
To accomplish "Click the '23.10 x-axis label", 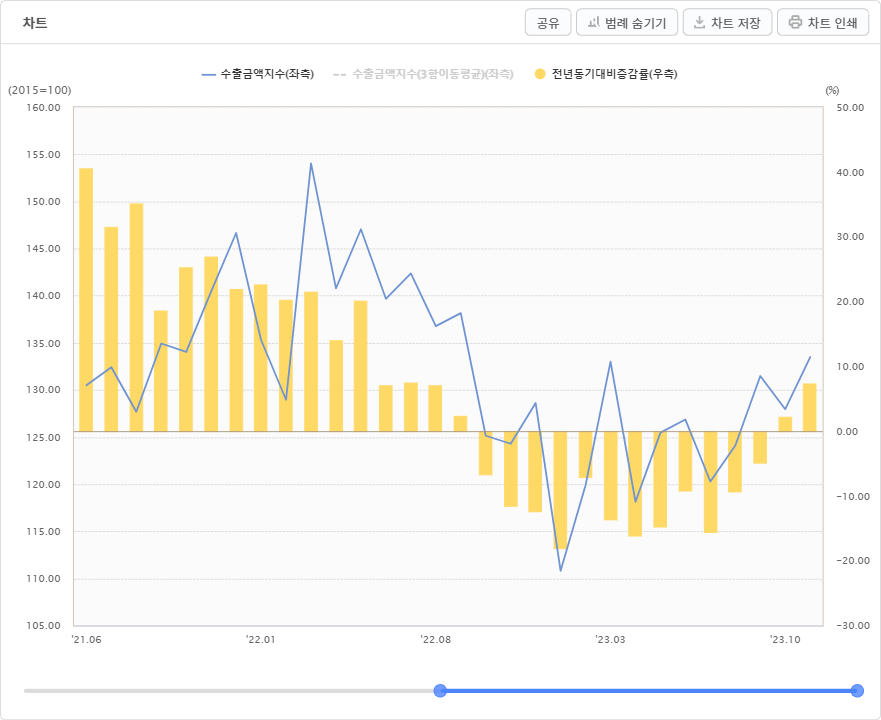I will tap(785, 640).
